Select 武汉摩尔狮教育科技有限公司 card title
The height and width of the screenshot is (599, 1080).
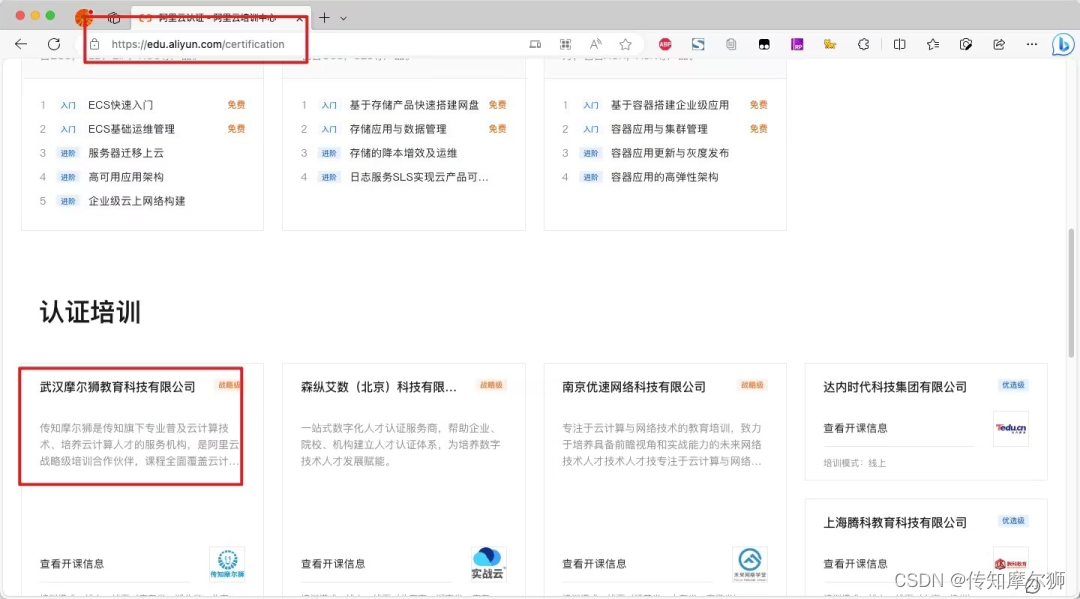[x=118, y=387]
